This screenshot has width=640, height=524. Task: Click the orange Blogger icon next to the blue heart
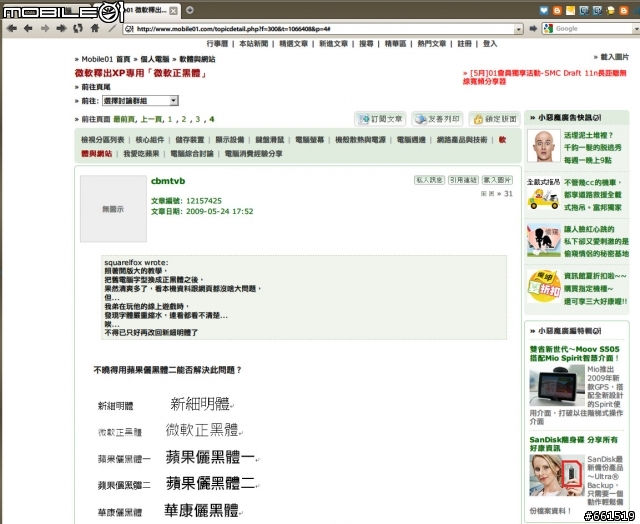pos(557,11)
